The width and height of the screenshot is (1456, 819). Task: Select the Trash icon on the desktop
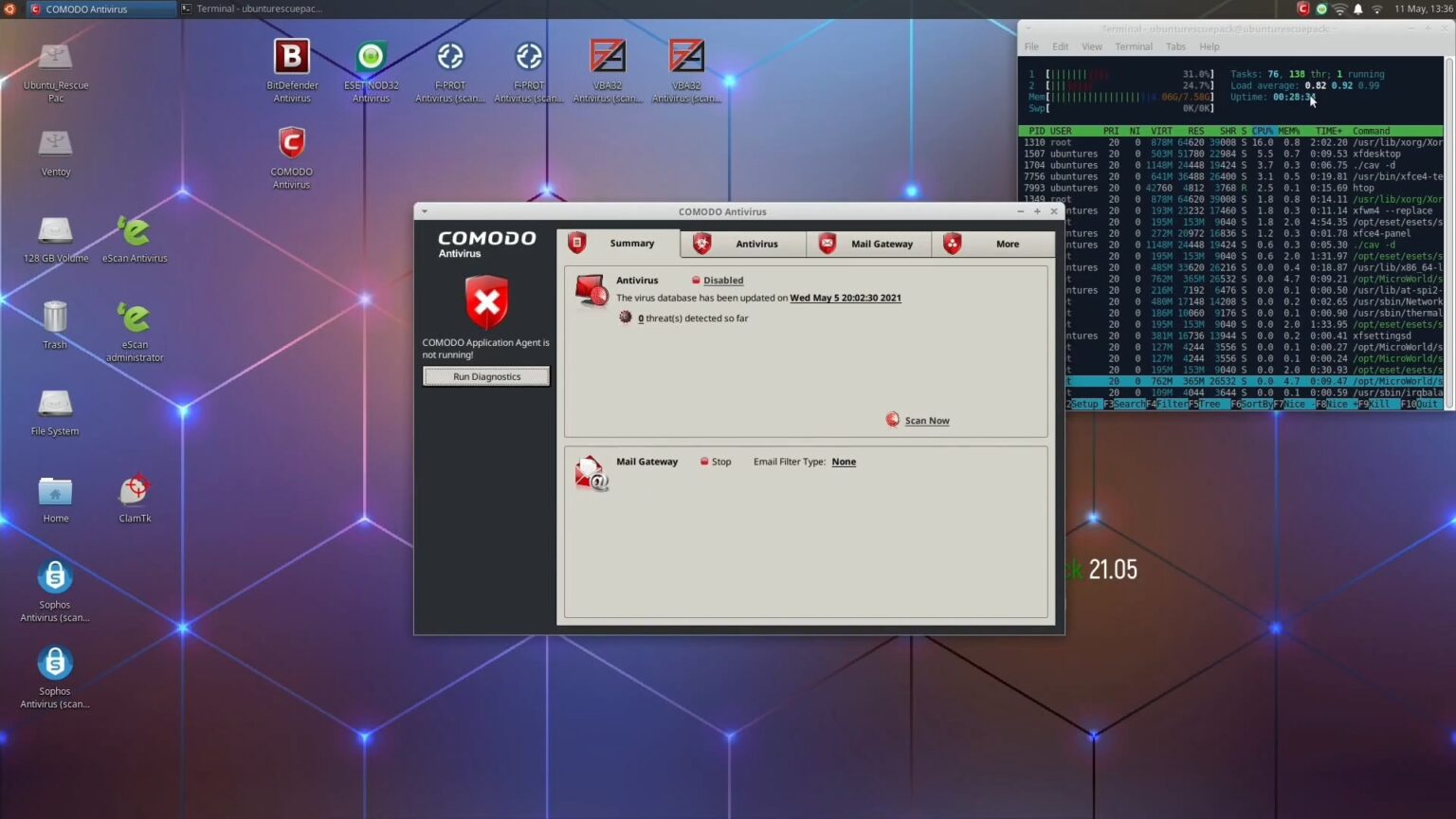55,317
